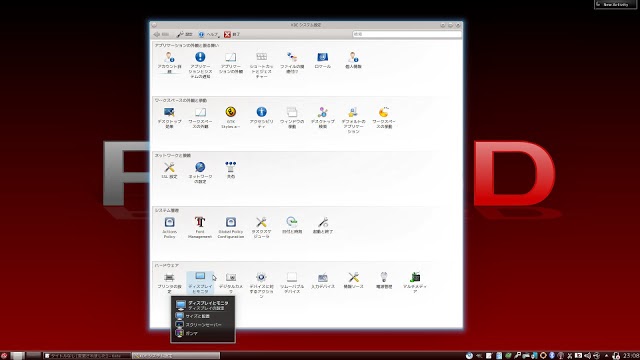Focus the search field in System Settings
The height and width of the screenshot is (360, 640).
407,34
